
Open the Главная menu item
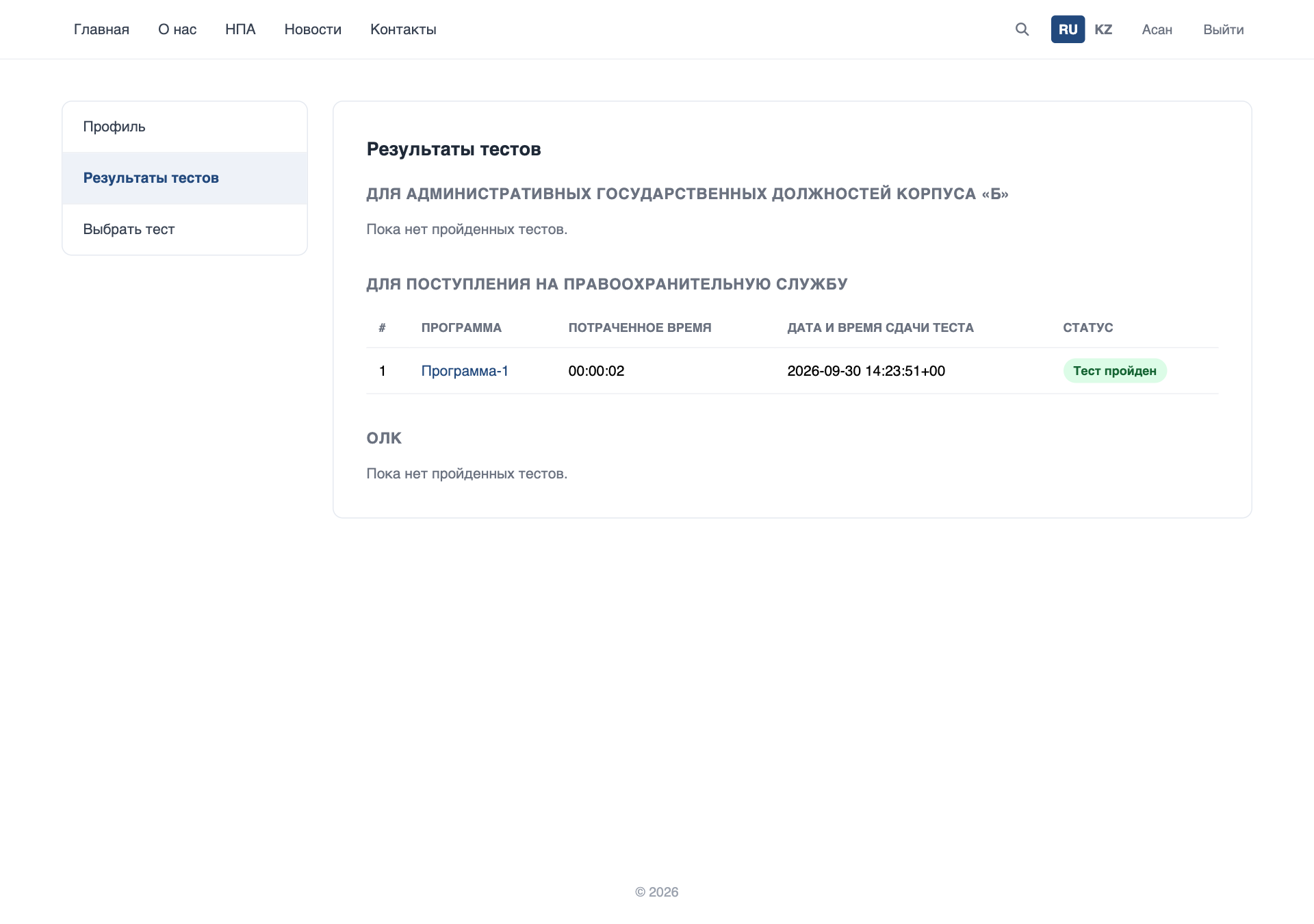click(x=101, y=29)
